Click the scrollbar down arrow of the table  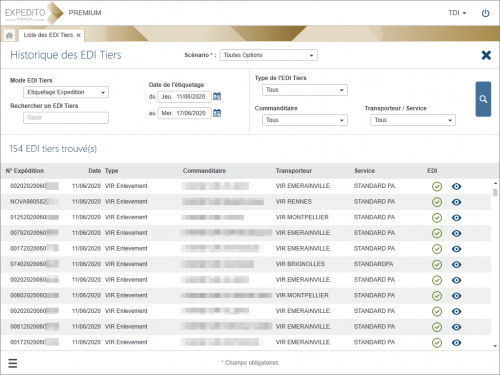coord(495,346)
